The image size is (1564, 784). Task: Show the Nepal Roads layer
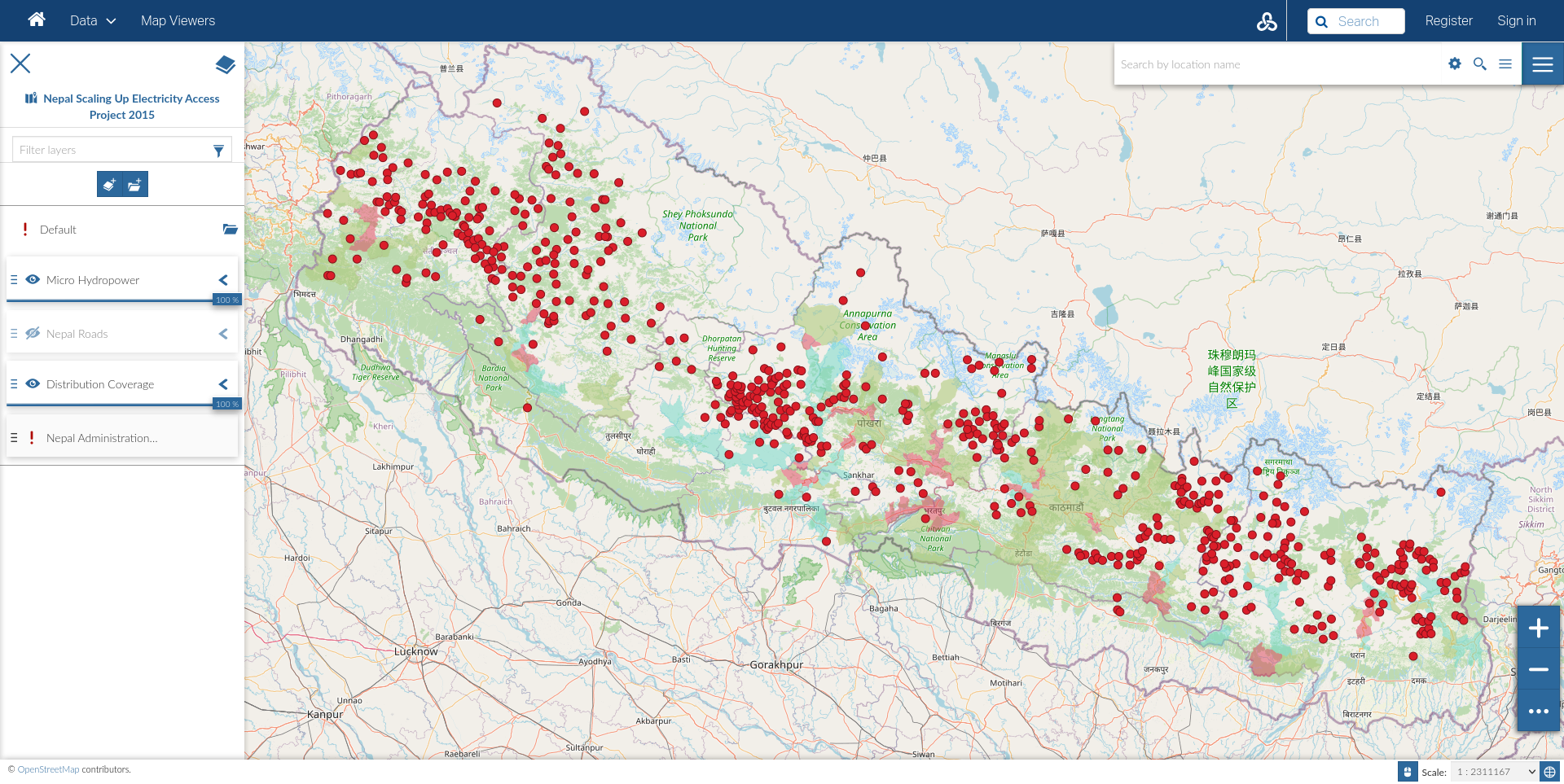coord(33,334)
